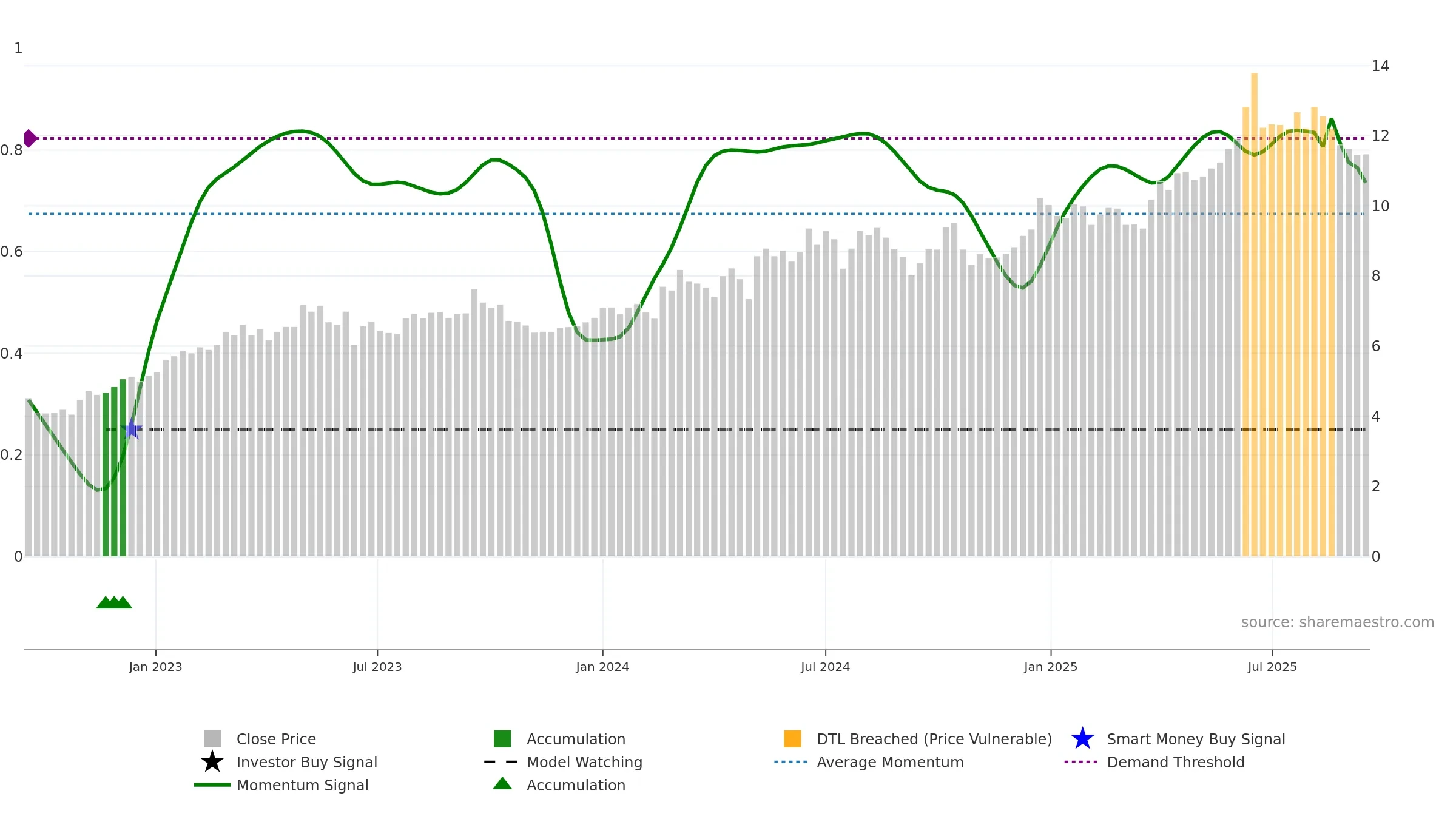Click the source: sharemaestro.com text
Viewport: 1456px width, 819px height.
tap(1338, 622)
